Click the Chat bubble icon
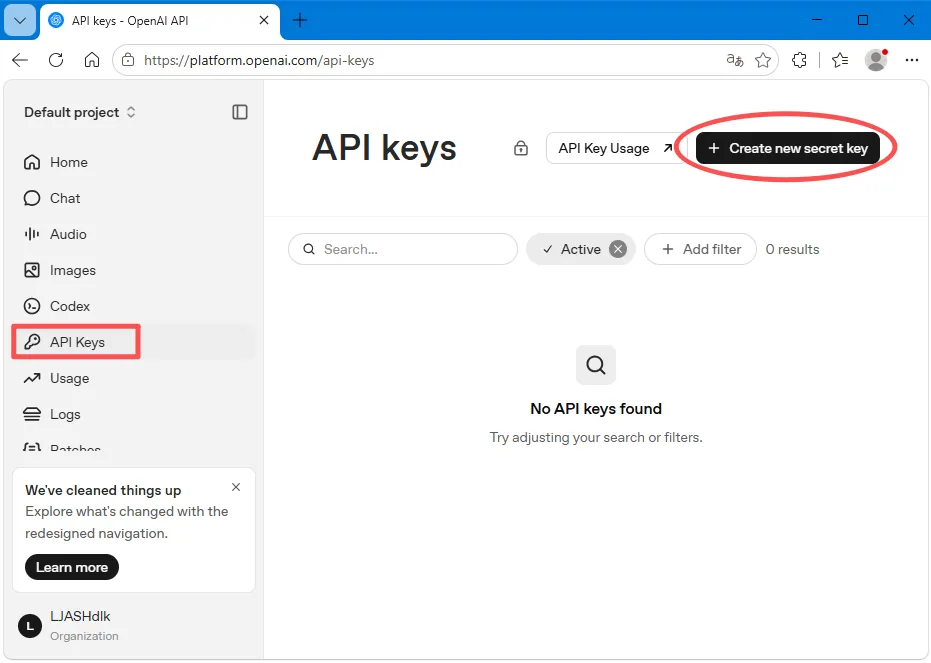Image resolution: width=931 pixels, height=663 pixels. click(32, 198)
